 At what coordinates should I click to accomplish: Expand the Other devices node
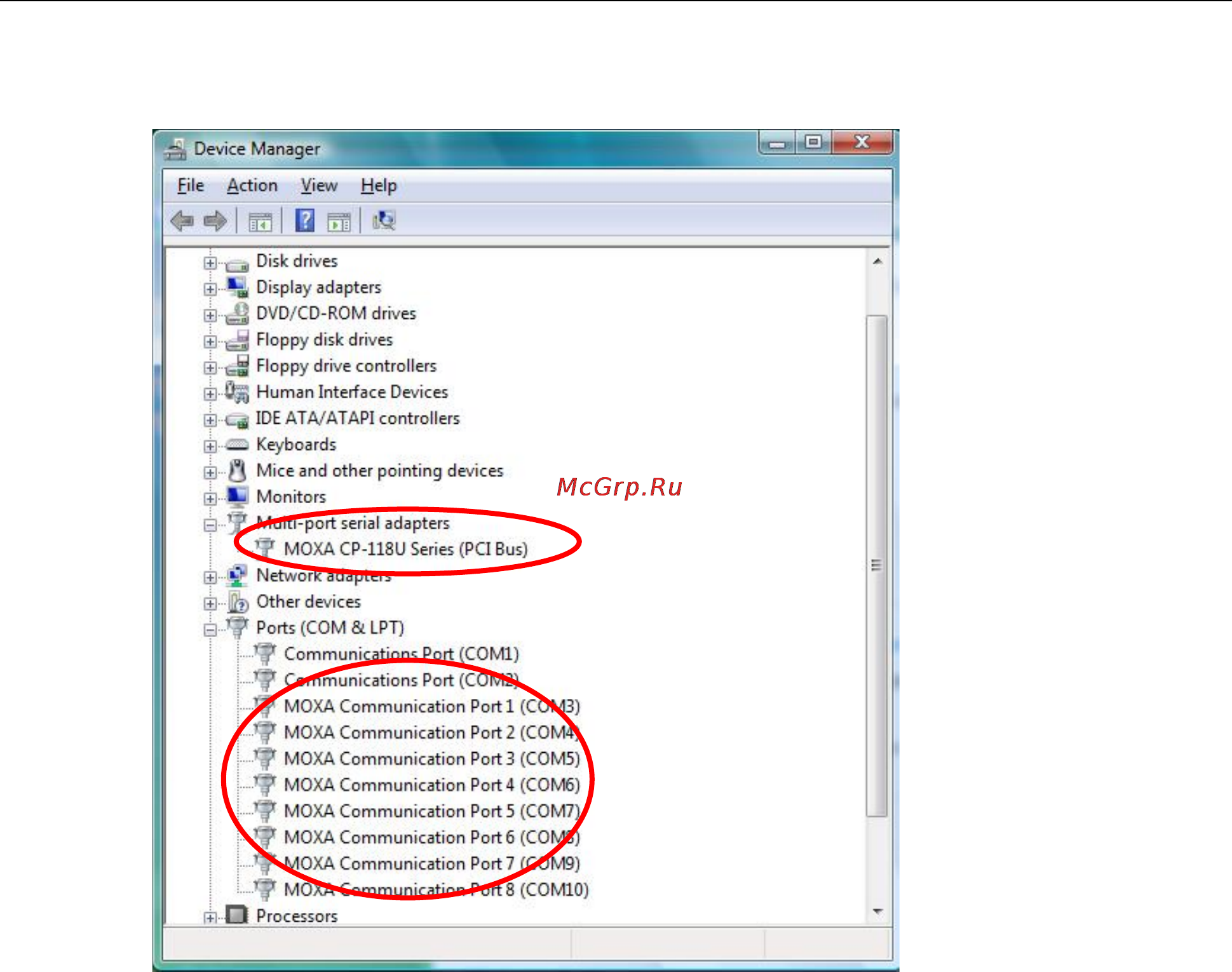(x=210, y=604)
